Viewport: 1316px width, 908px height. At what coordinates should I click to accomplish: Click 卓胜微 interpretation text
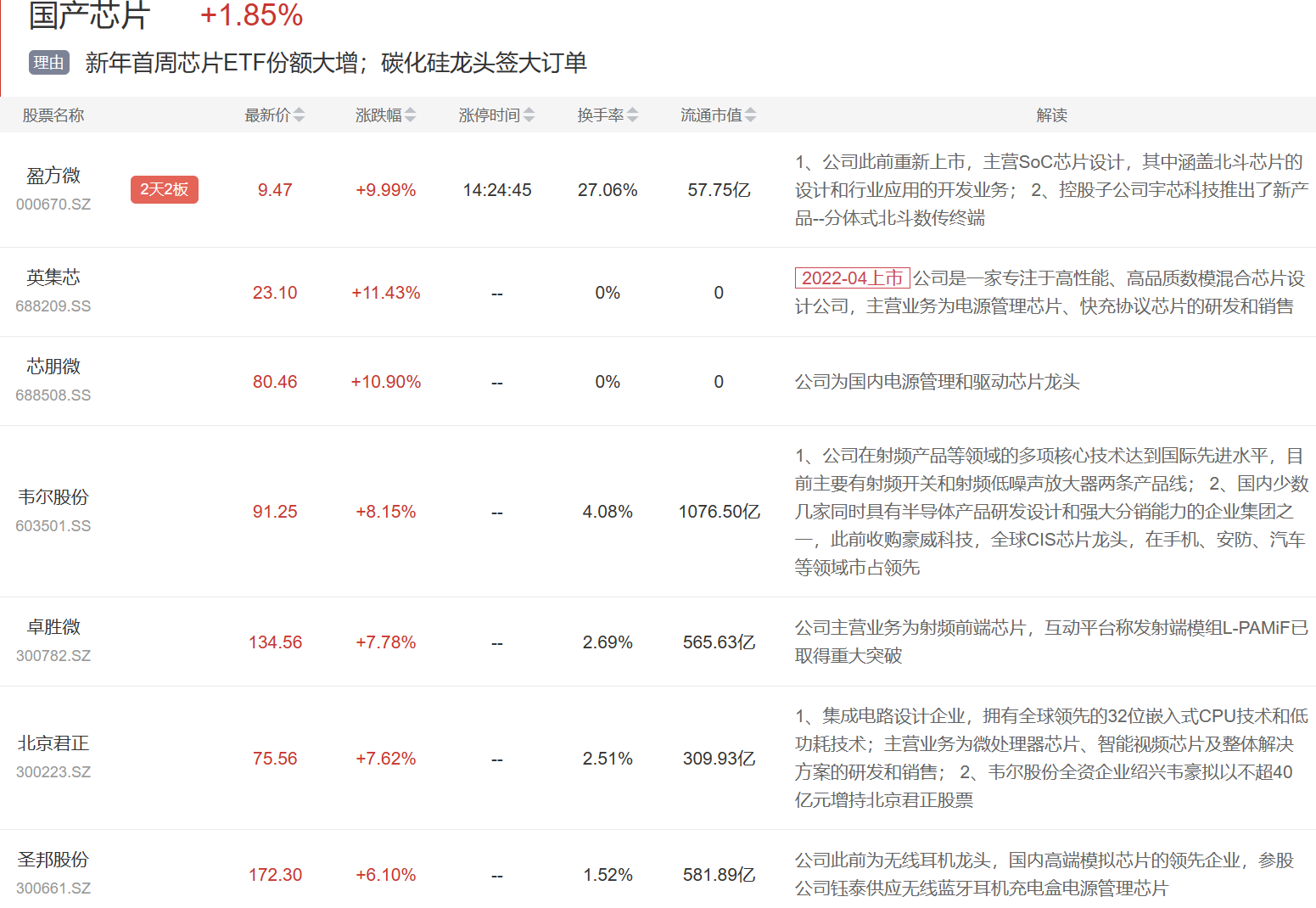1051,642
